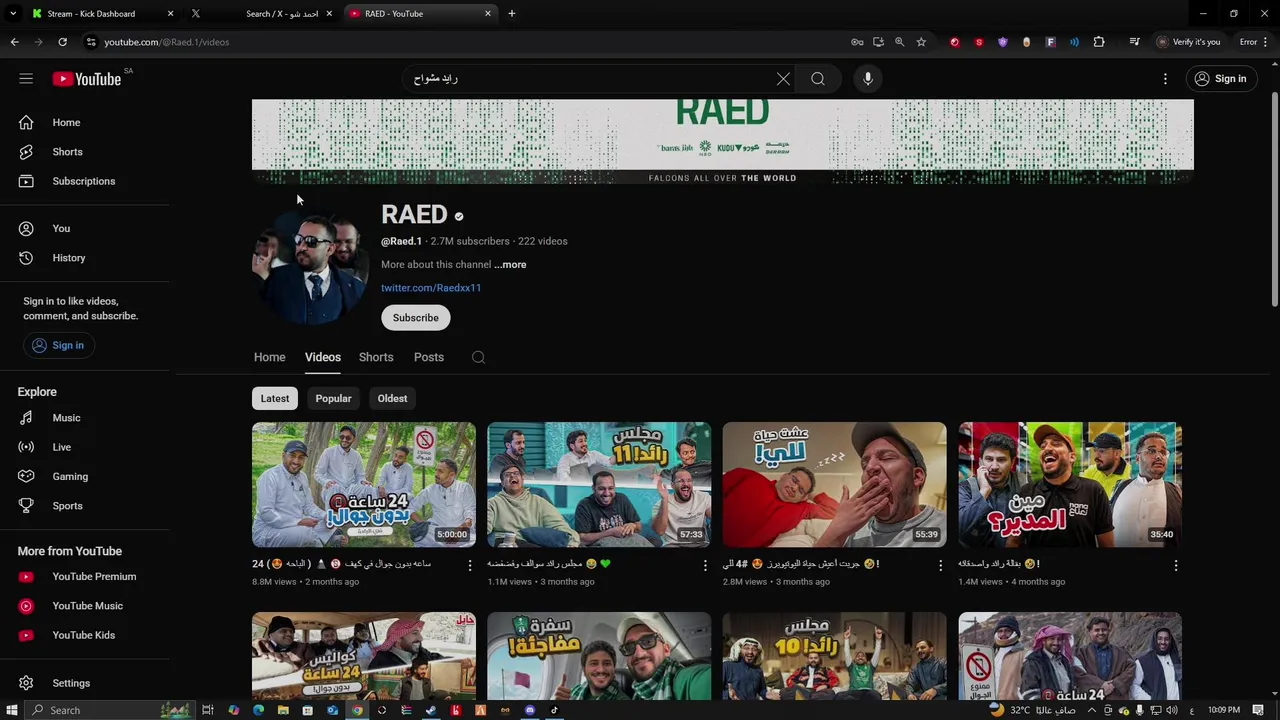
Task: Click the YouTube logo
Action: point(87,79)
